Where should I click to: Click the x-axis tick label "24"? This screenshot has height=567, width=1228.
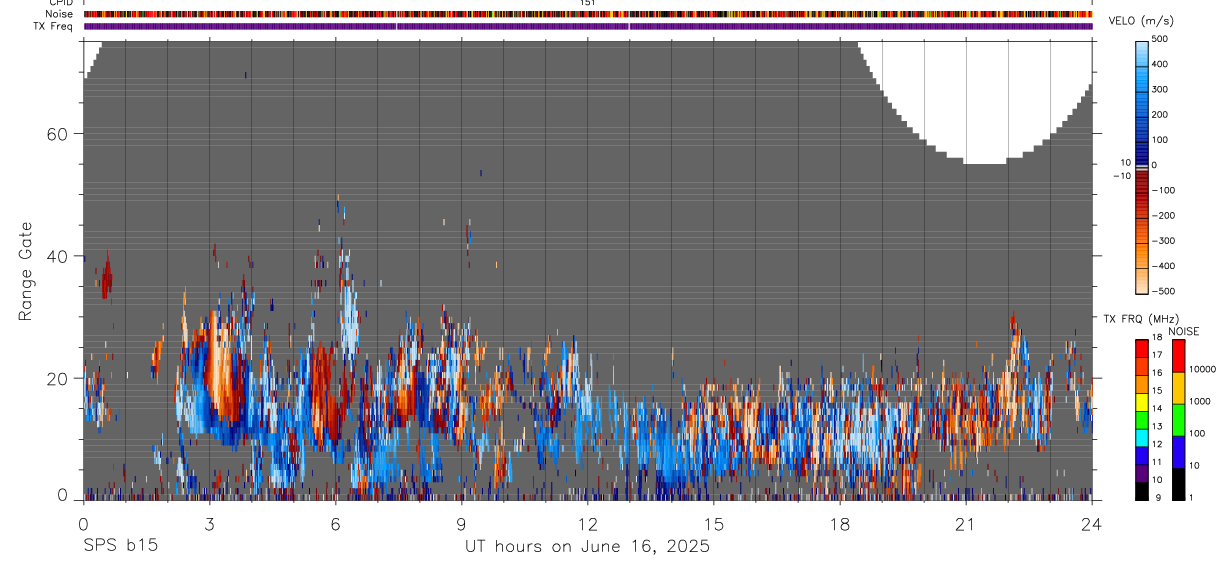[x=1092, y=524]
